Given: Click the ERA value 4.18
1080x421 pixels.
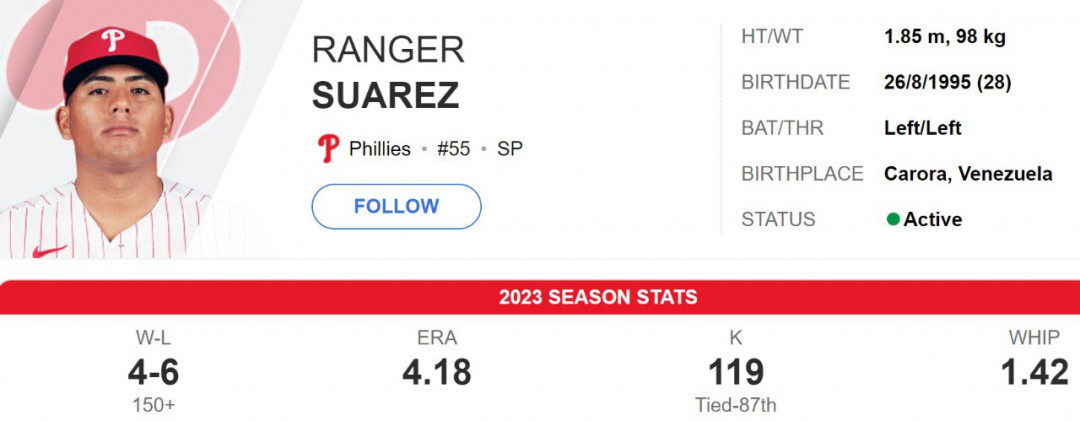Looking at the screenshot, I should 437,373.
